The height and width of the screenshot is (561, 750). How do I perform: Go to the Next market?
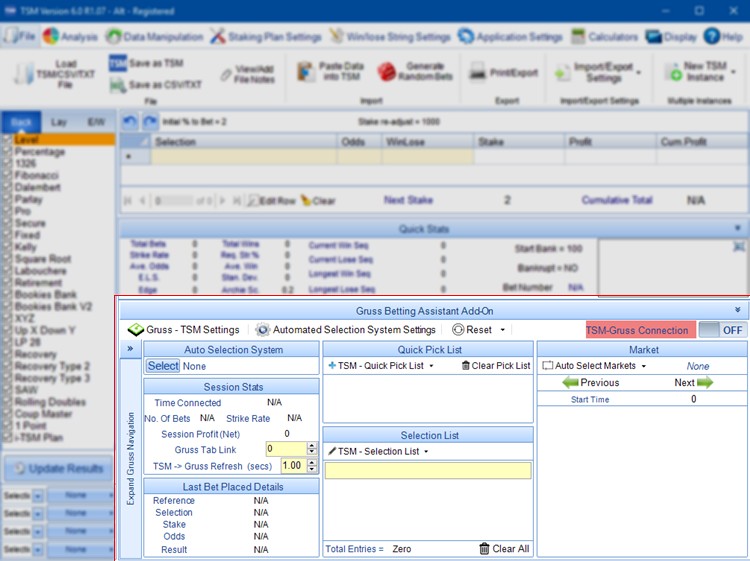tap(692, 382)
